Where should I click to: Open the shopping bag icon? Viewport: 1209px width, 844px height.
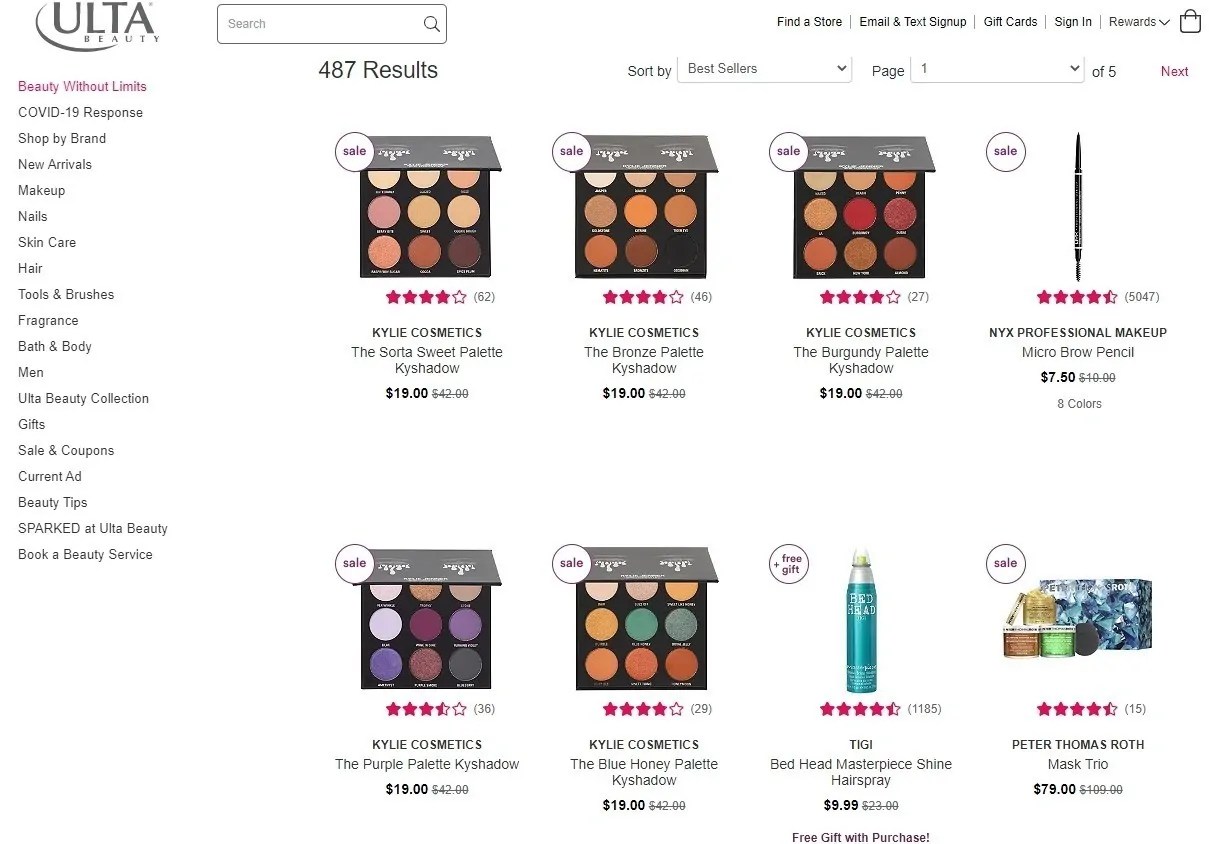(1190, 21)
